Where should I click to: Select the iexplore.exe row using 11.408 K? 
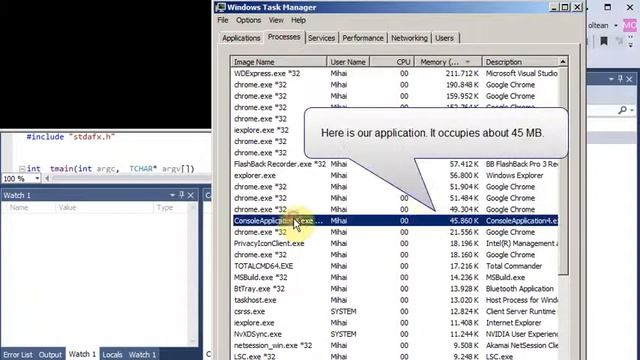point(395,323)
